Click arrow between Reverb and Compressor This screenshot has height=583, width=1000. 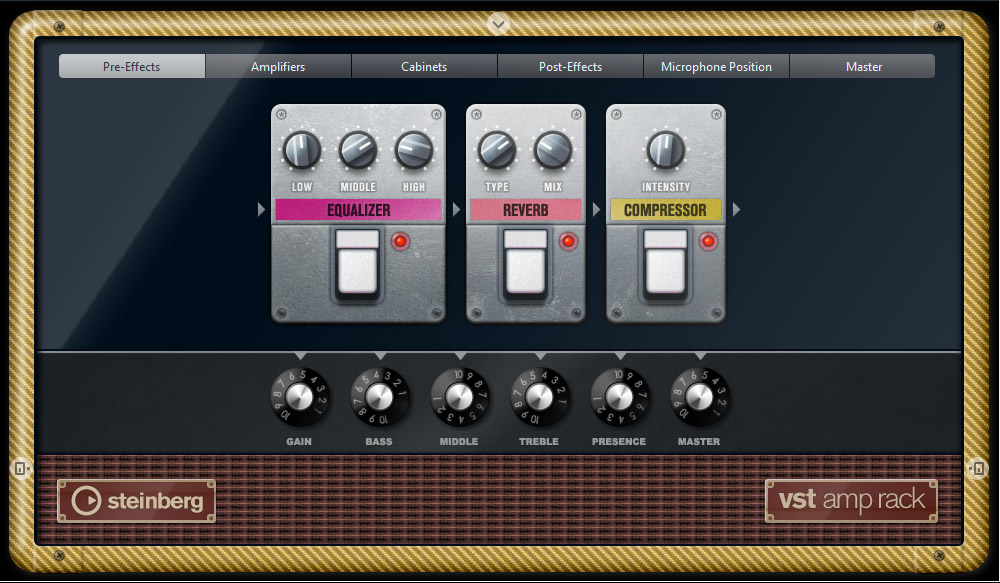(x=596, y=209)
